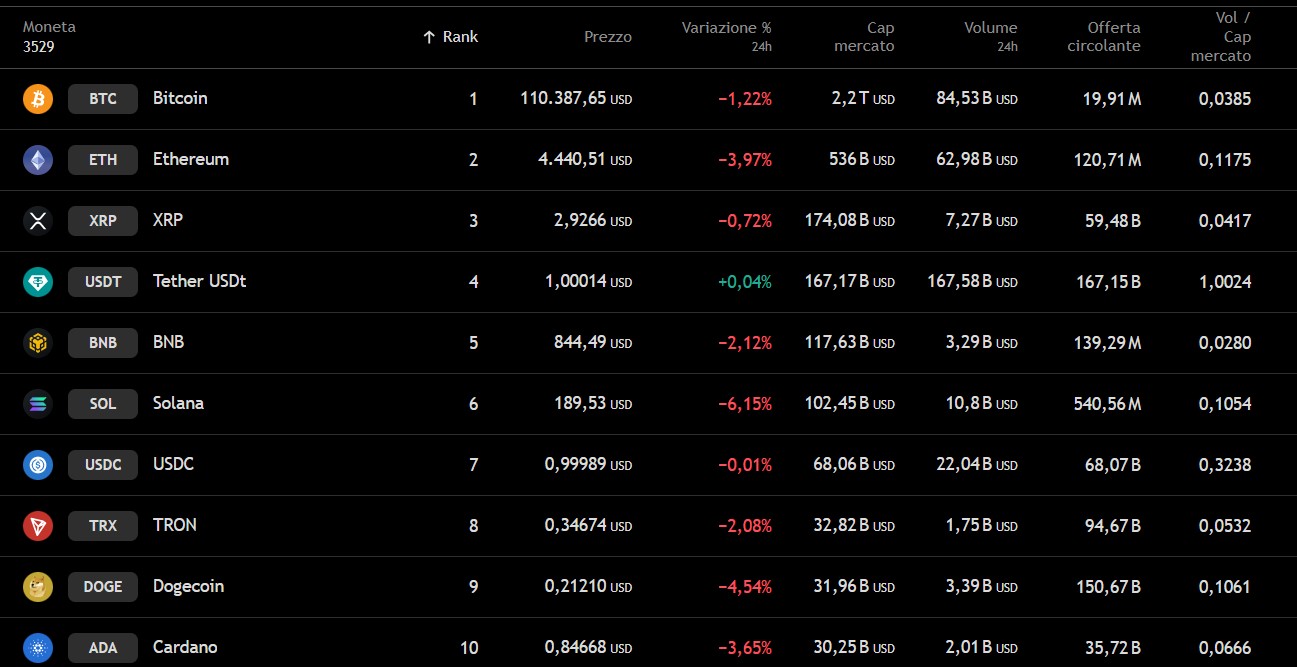Viewport: 1297px width, 667px height.
Task: Sort by Prezzo column header
Action: click(607, 37)
